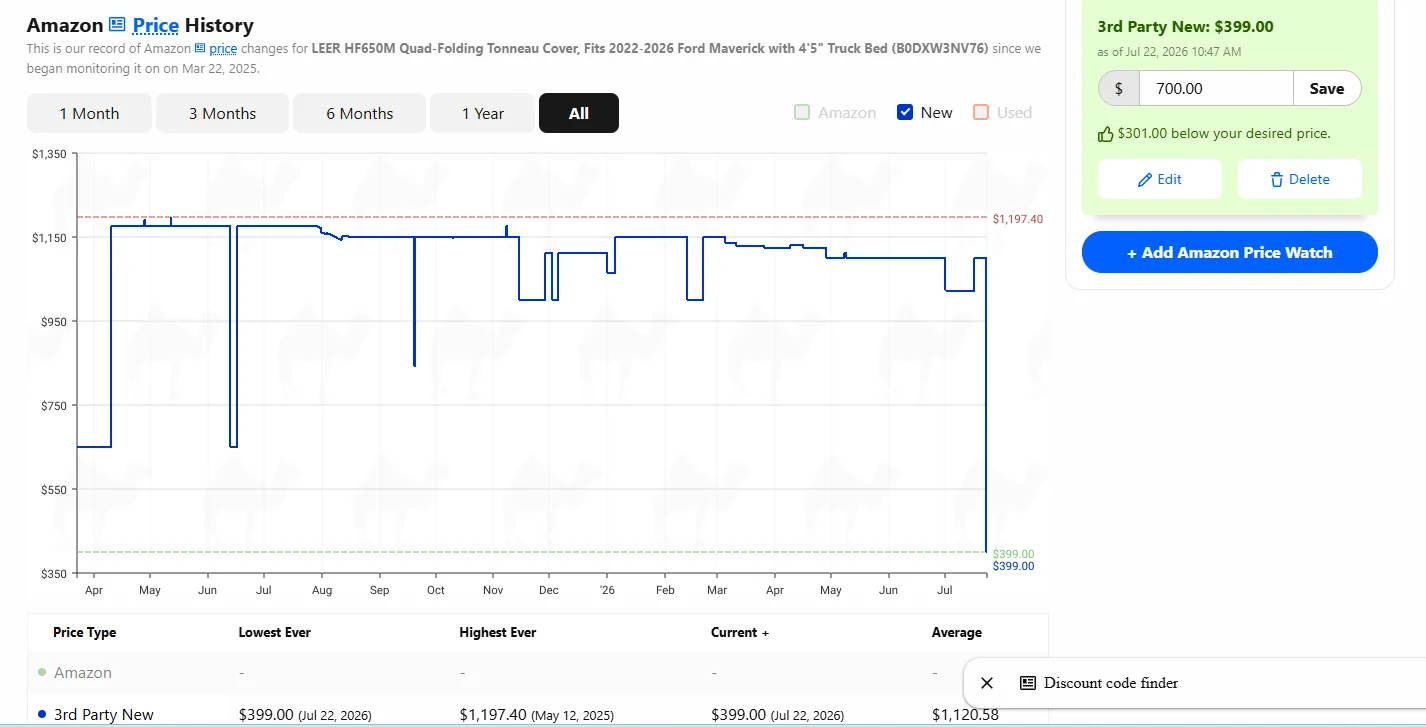Select the 3 Months range tab
Viewport: 1426px width, 727px height.
point(222,113)
